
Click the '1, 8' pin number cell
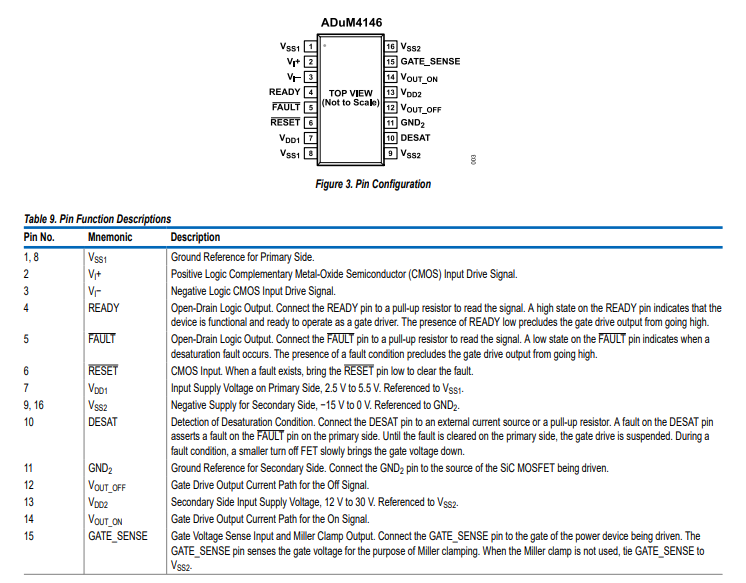[31, 257]
